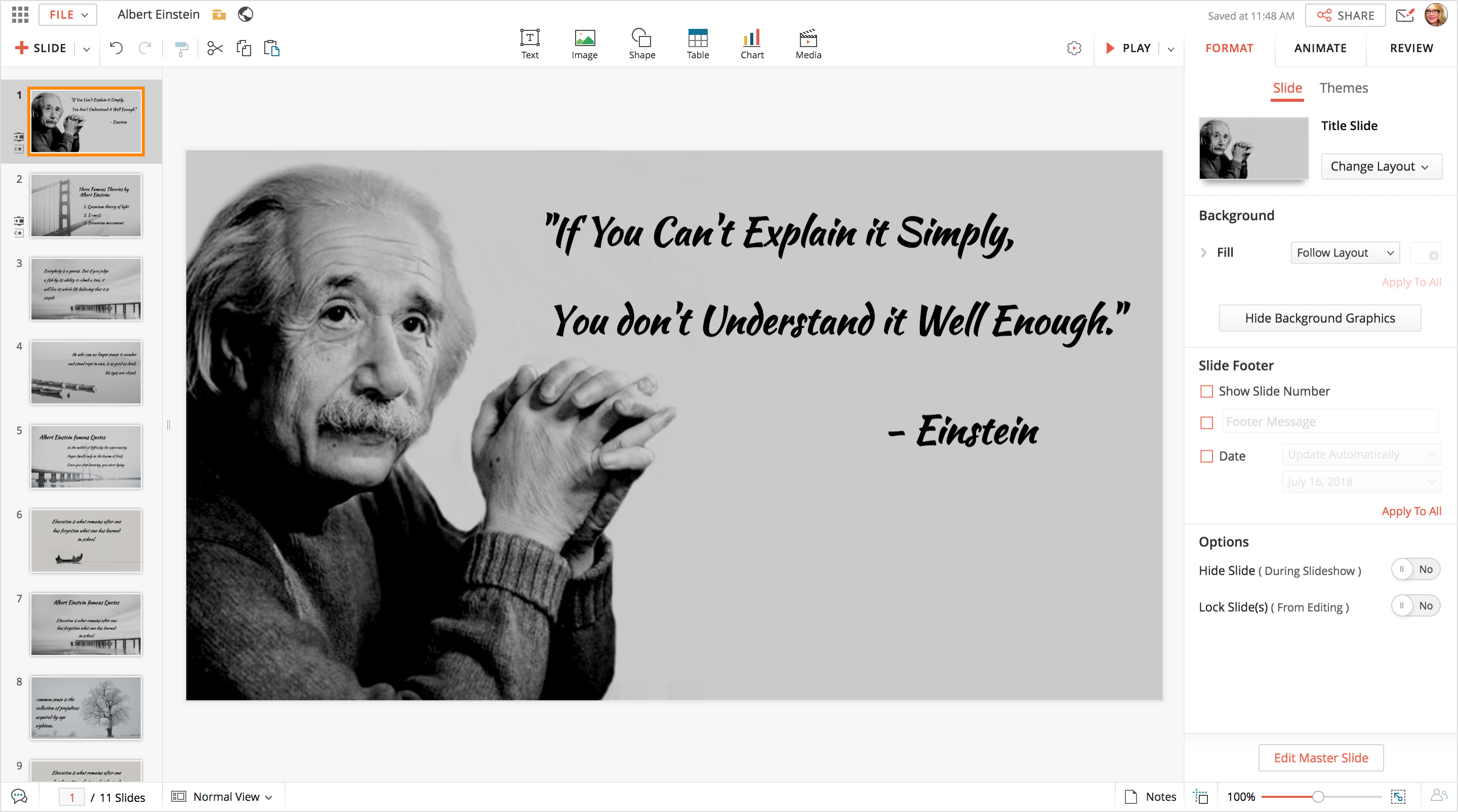This screenshot has width=1458, height=812.
Task: Click Hide Background Graphics button
Action: tap(1319, 318)
